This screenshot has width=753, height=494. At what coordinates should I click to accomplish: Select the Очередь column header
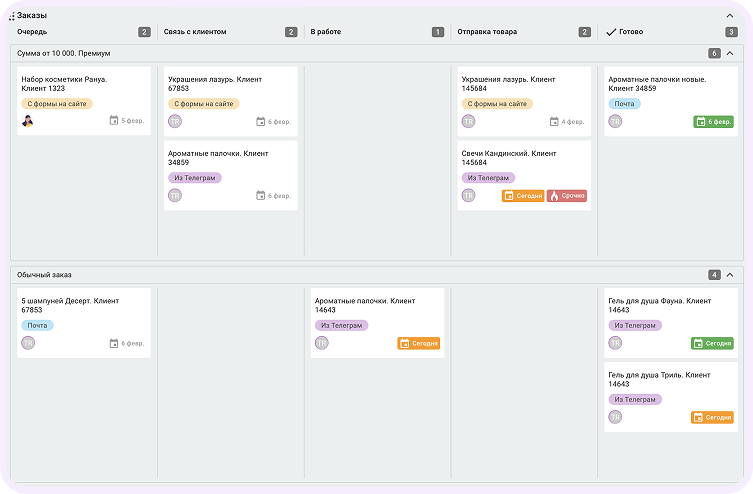click(x=32, y=32)
